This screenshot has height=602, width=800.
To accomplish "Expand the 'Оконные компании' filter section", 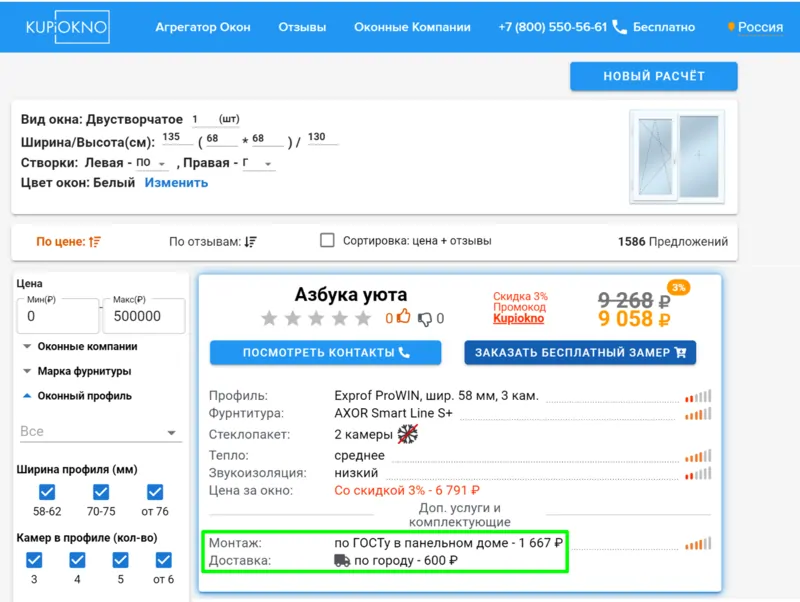I will coord(81,346).
